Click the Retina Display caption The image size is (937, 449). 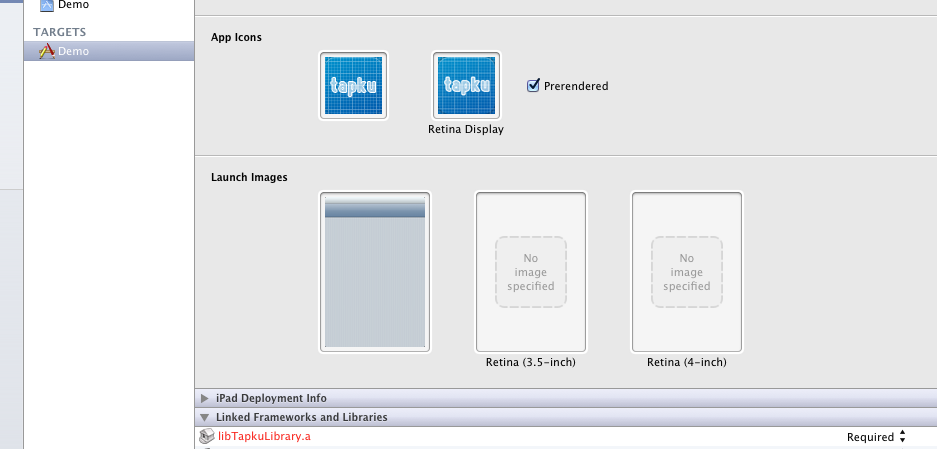click(466, 129)
